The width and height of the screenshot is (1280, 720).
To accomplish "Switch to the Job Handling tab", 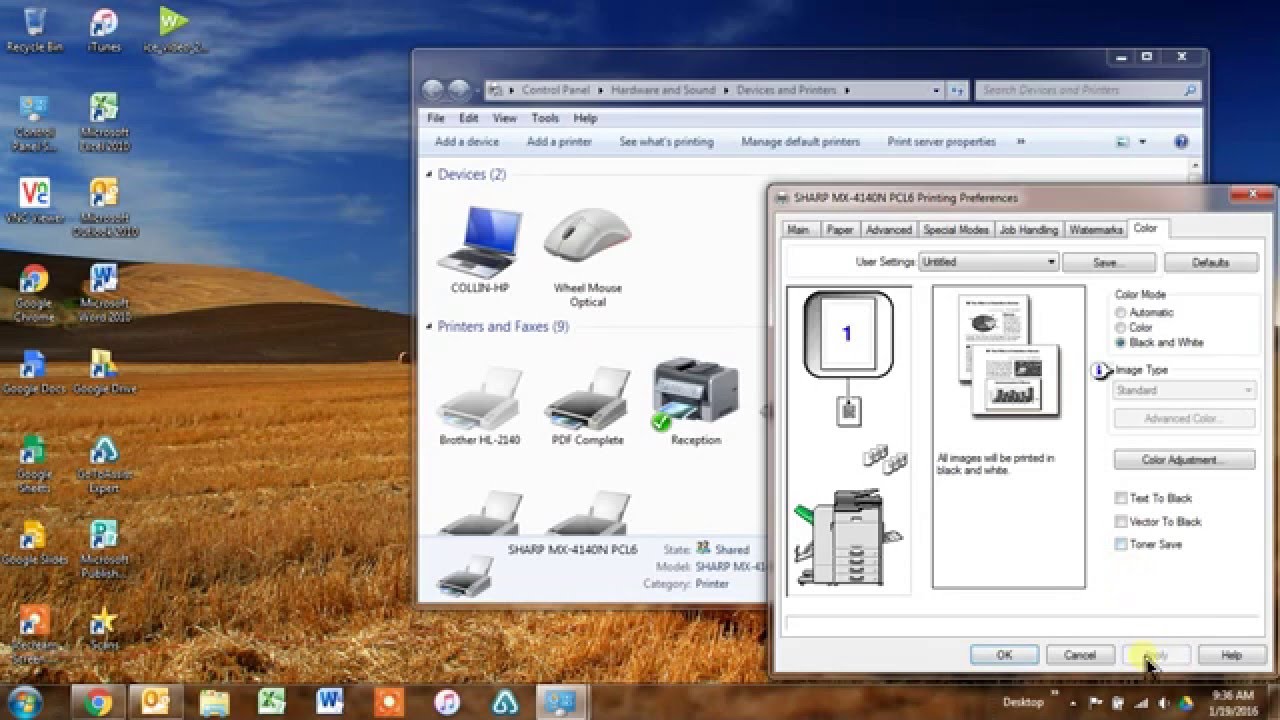I will click(1029, 230).
